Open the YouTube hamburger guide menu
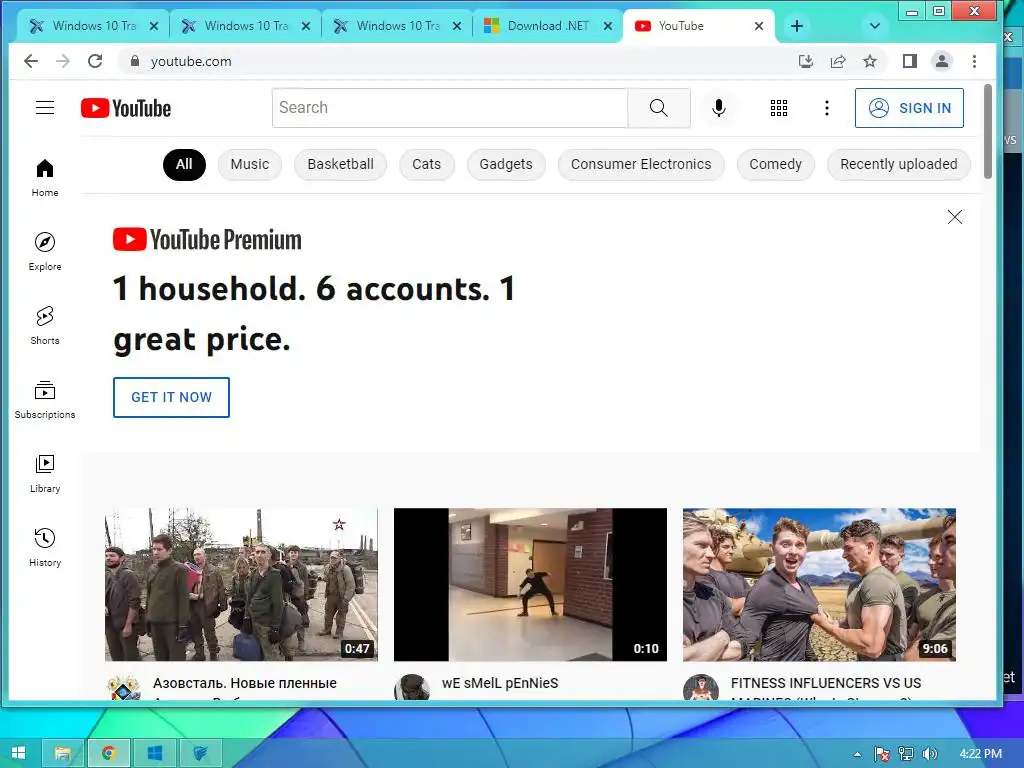 coord(45,108)
